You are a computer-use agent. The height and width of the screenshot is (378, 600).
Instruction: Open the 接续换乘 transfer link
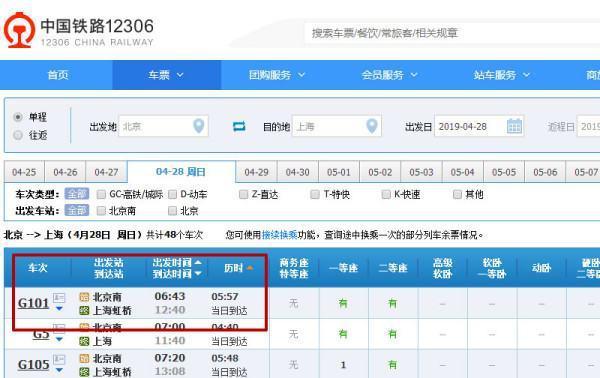(280, 235)
